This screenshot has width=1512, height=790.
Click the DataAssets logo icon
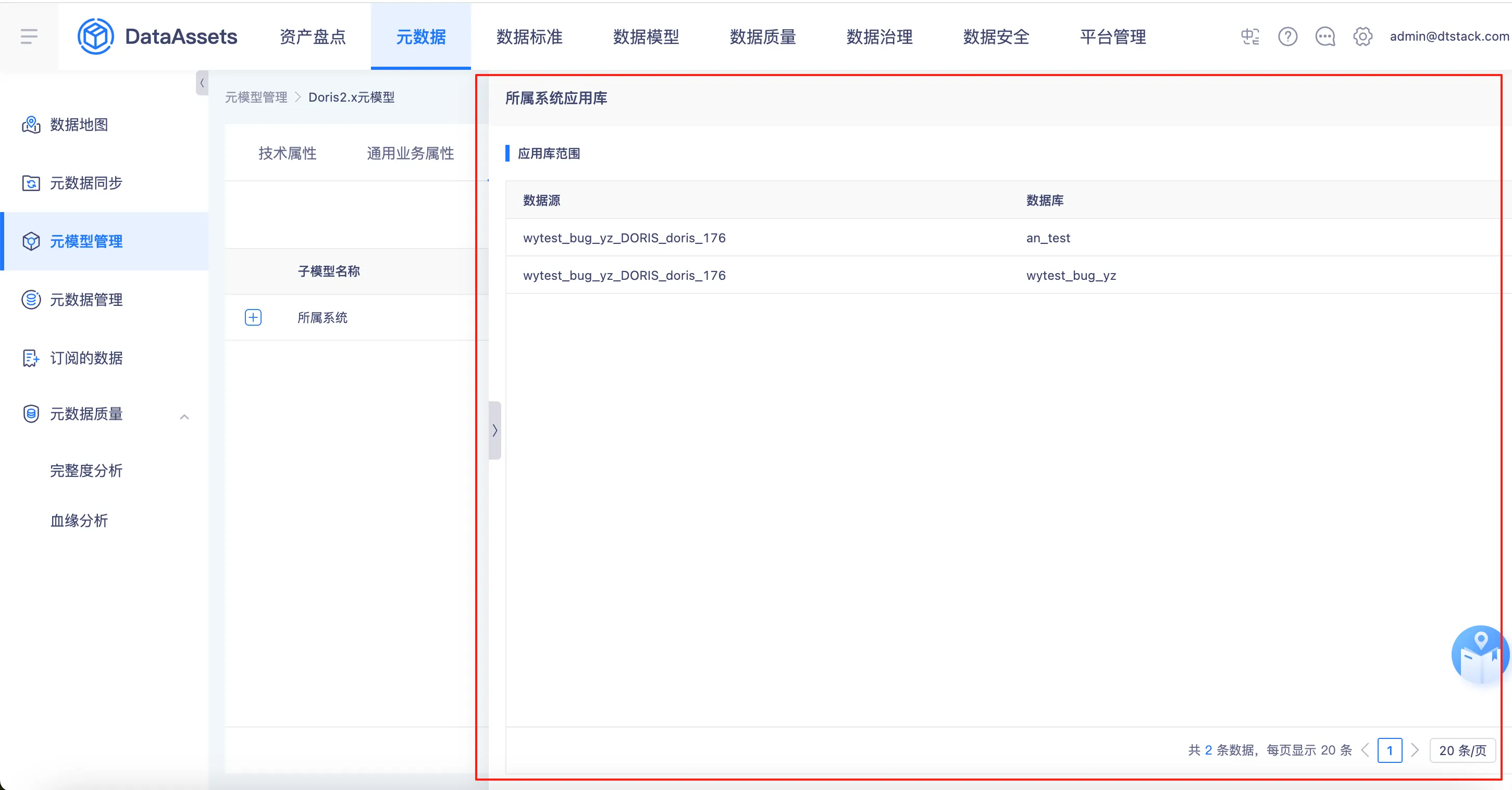click(95, 36)
